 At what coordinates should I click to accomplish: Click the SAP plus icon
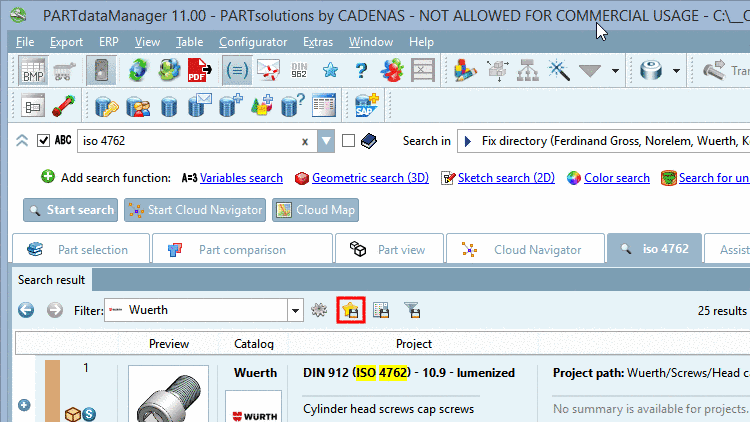click(366, 106)
